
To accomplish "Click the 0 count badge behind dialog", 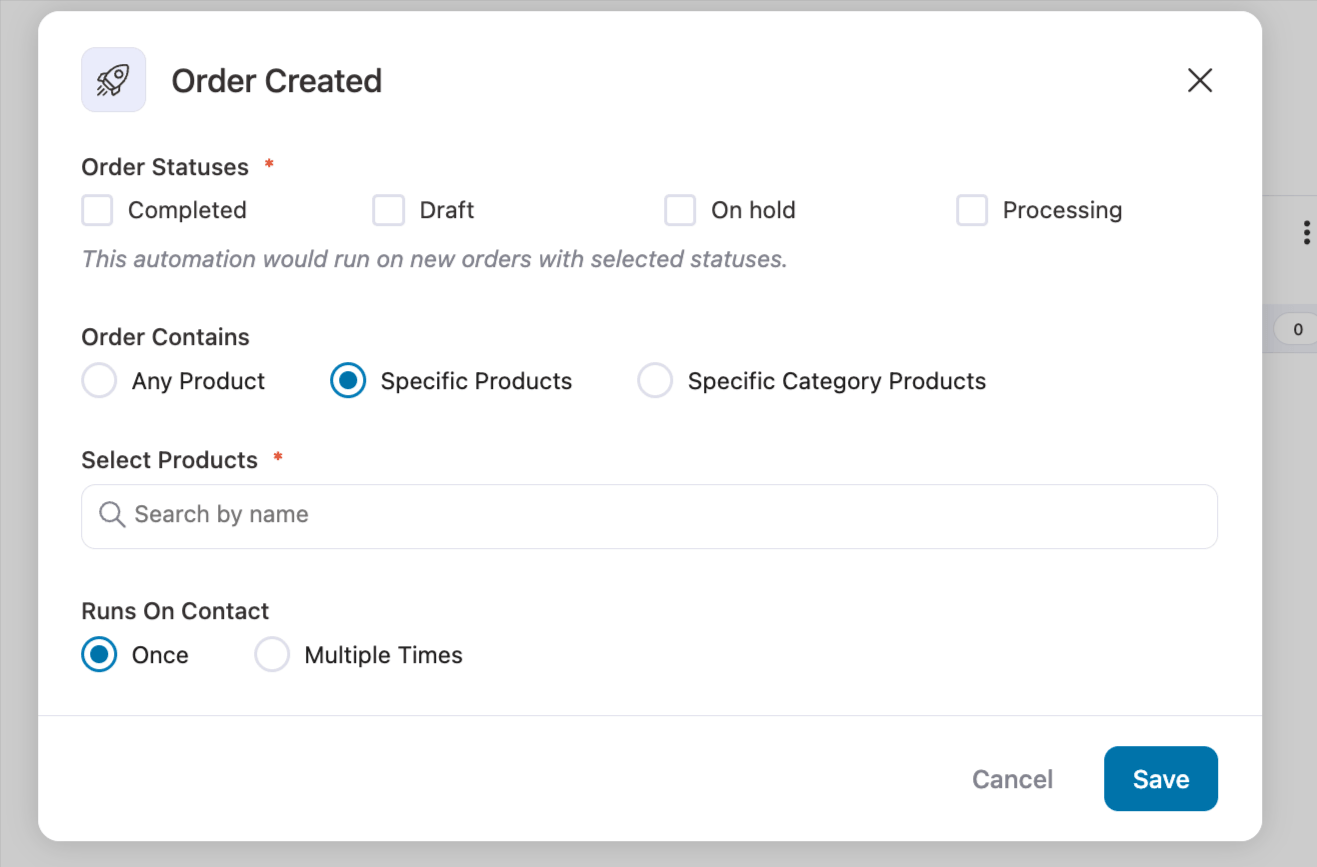I will 1297,329.
